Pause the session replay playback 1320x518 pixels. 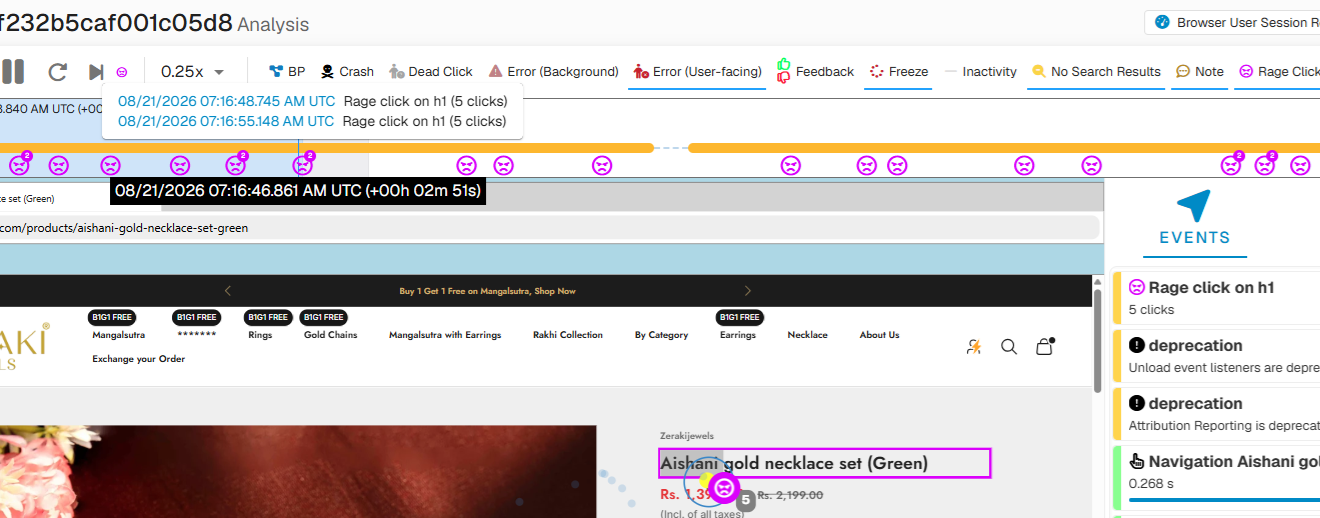12,71
